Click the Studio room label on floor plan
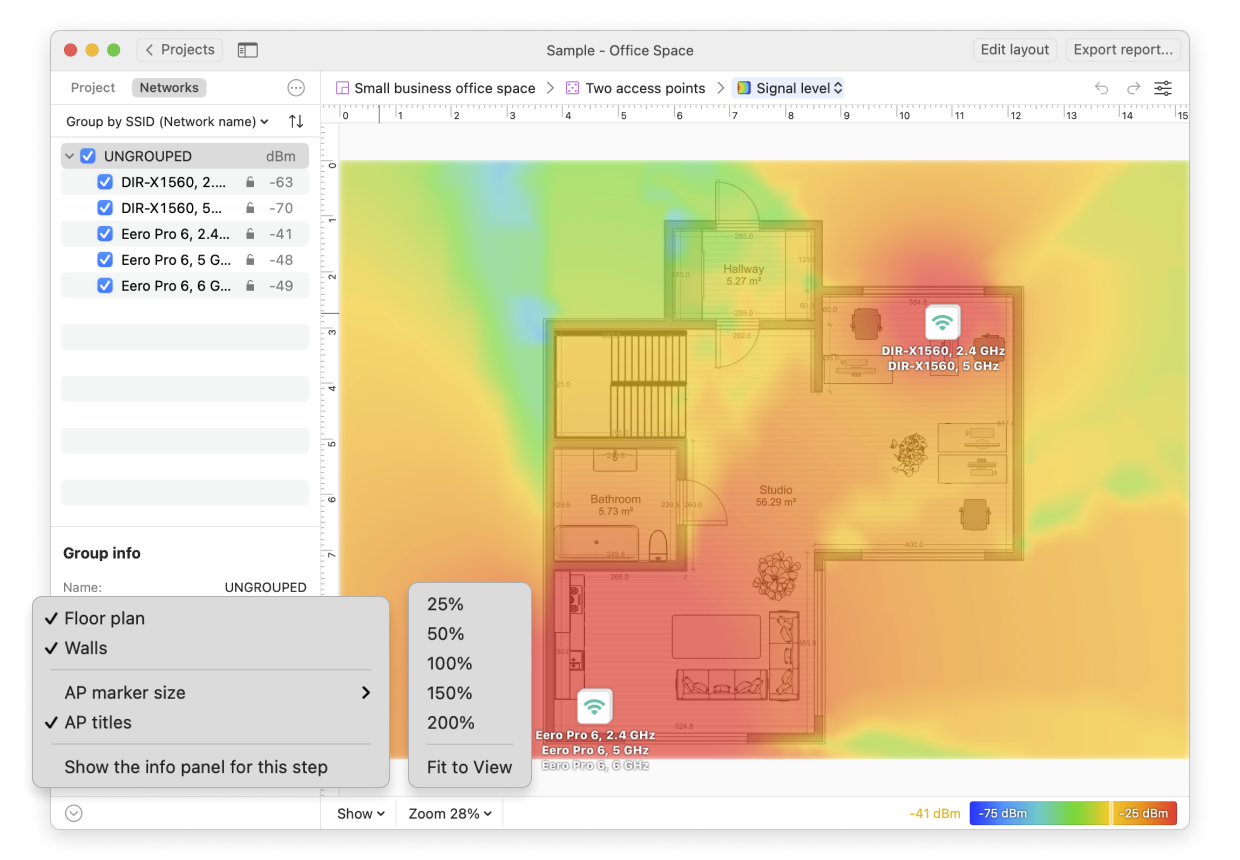This screenshot has height=860, width=1240. click(775, 491)
